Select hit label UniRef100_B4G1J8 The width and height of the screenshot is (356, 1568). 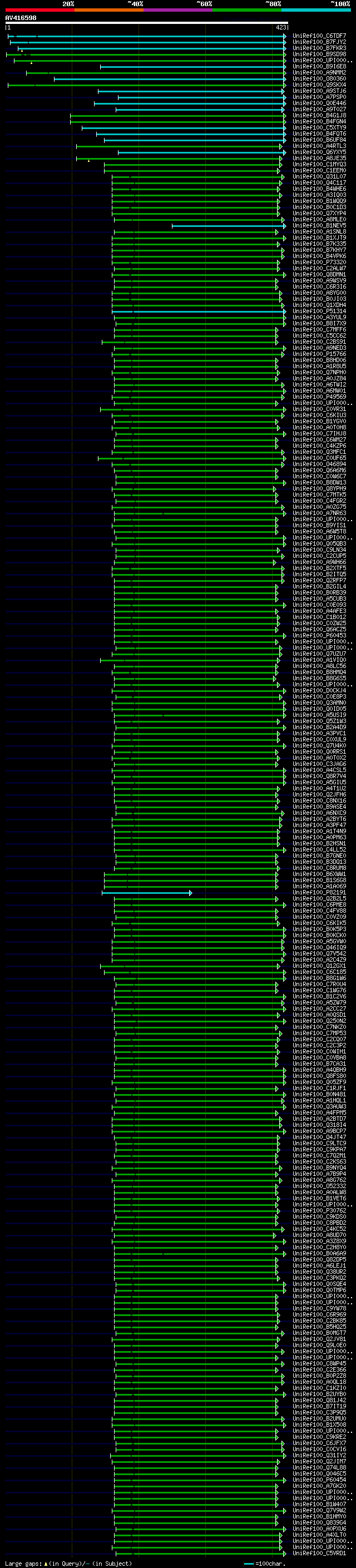click(319, 115)
